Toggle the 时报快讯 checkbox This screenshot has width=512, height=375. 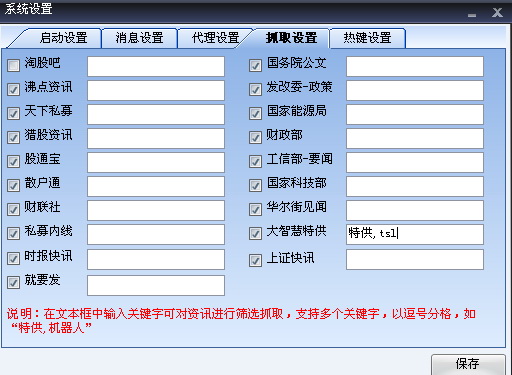click(13, 258)
